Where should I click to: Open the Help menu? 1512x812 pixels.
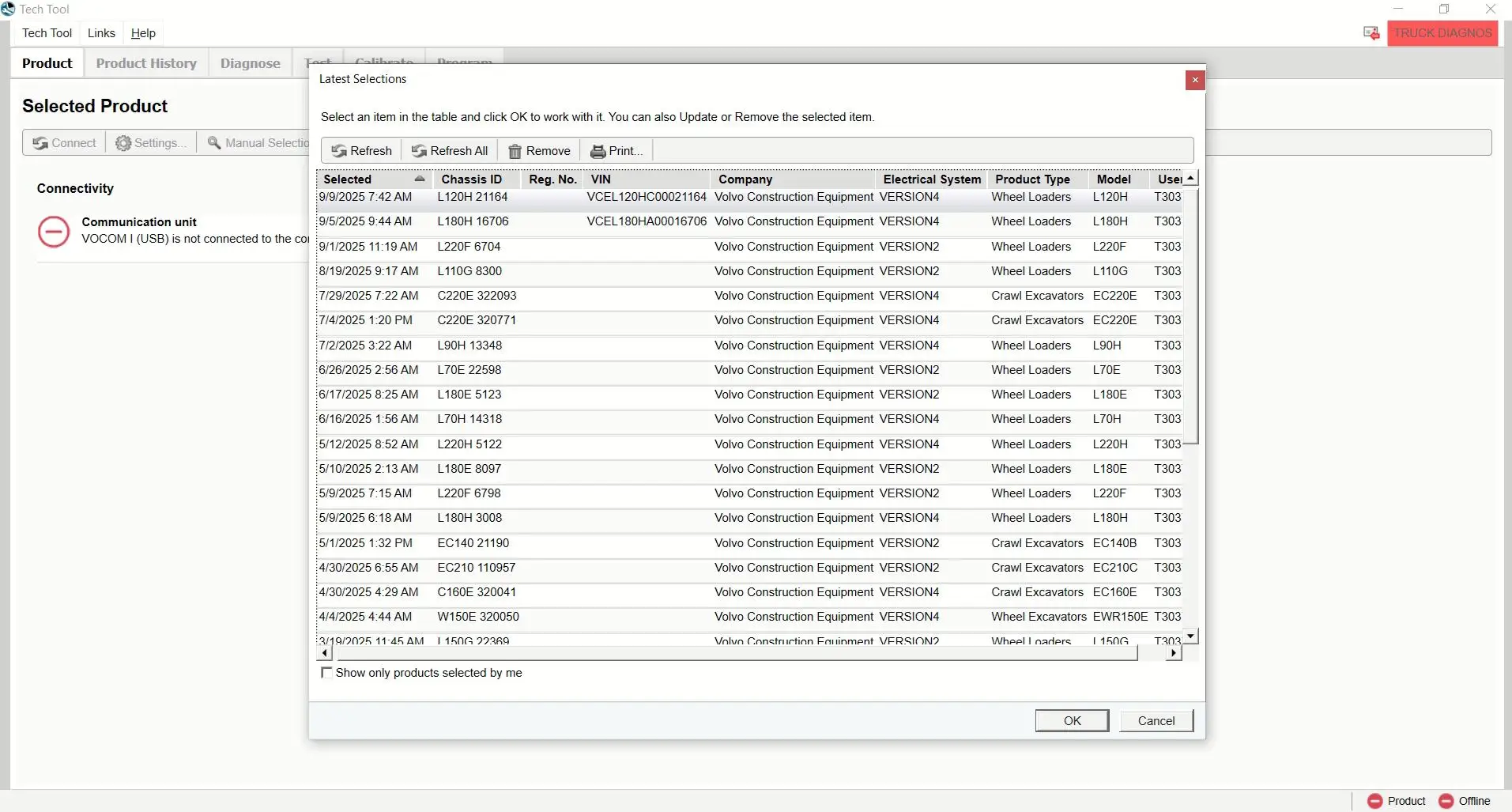(x=143, y=33)
